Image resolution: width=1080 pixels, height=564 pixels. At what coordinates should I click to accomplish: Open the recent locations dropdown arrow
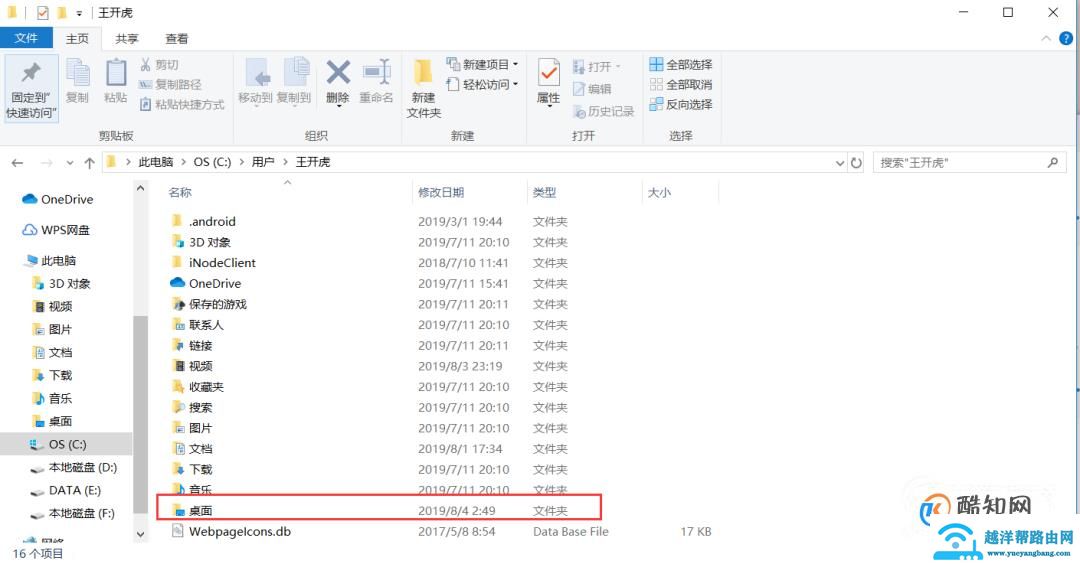[70, 163]
